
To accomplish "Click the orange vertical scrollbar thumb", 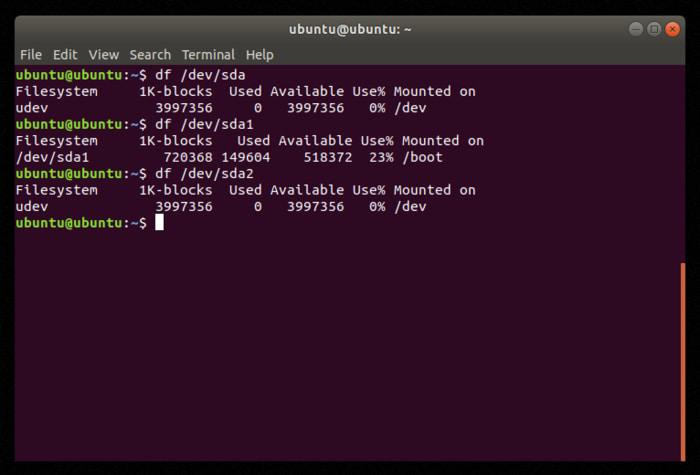I will pos(683,362).
